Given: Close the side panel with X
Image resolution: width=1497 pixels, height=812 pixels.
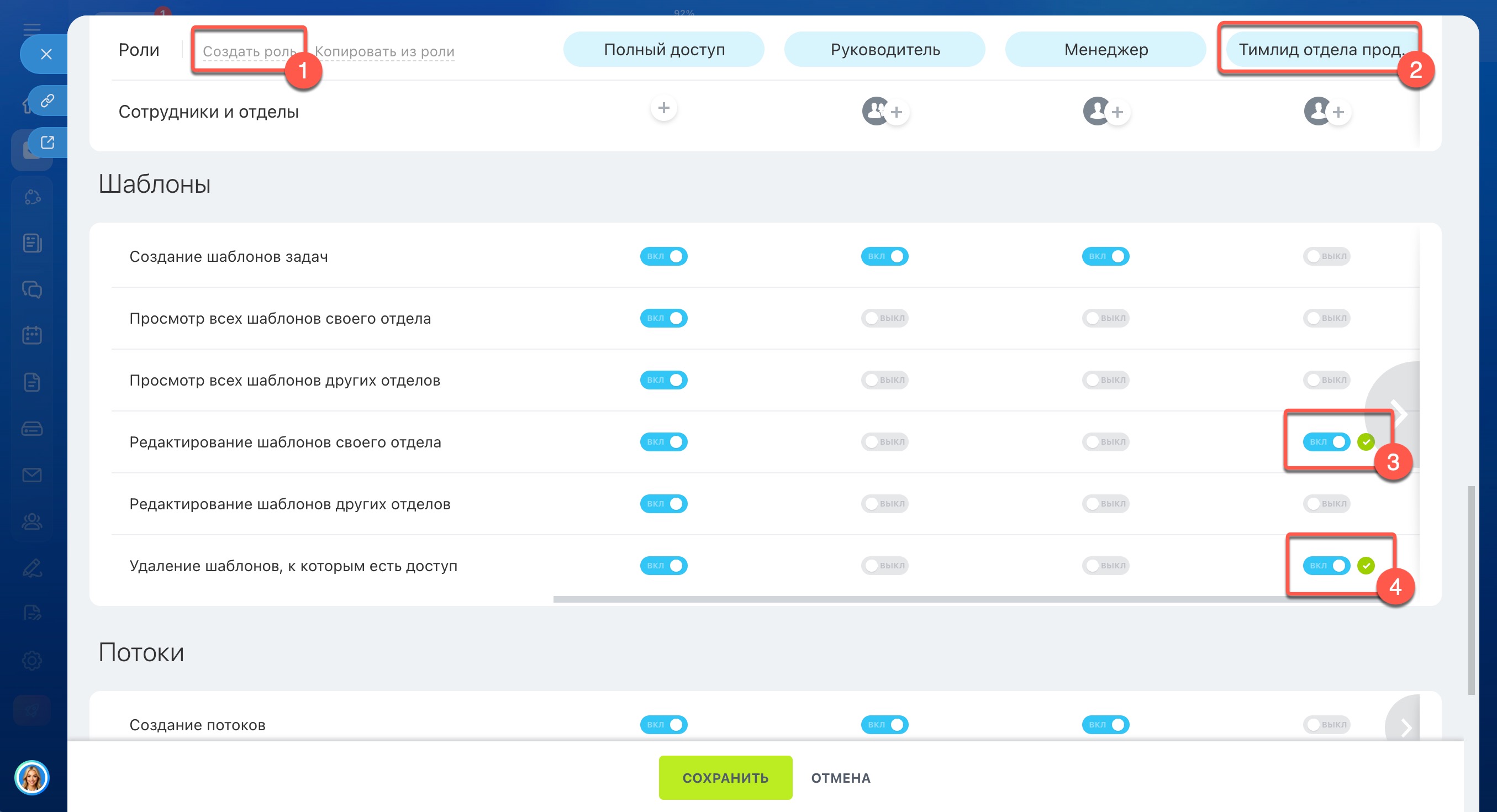Looking at the screenshot, I should coord(46,55).
